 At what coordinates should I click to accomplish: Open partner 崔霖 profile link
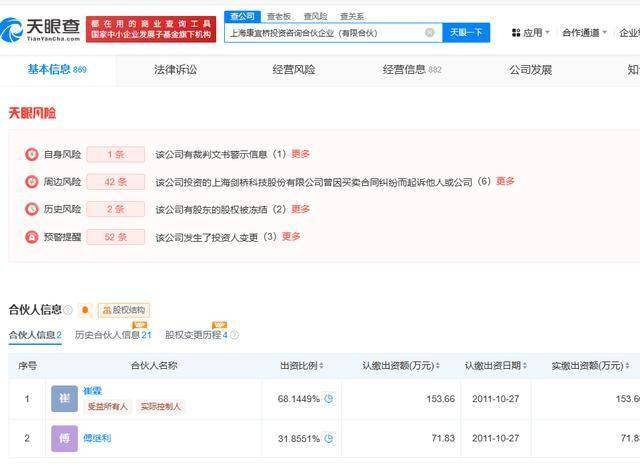pos(92,391)
